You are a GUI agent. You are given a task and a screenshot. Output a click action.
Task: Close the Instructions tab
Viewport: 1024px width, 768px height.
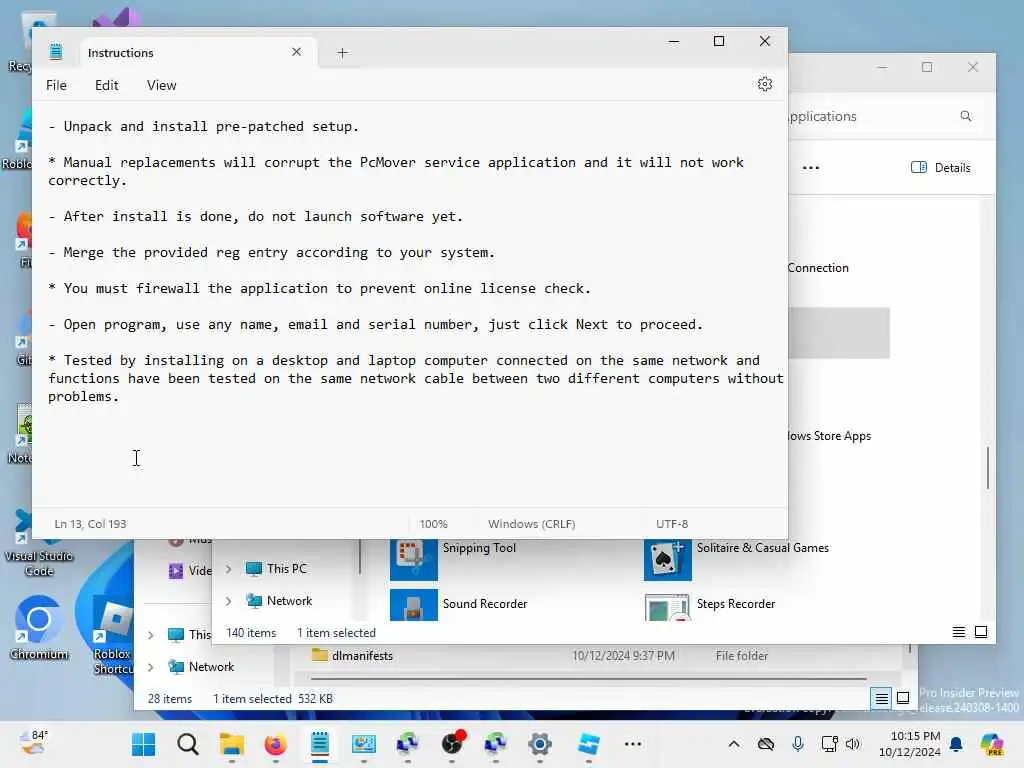[296, 52]
